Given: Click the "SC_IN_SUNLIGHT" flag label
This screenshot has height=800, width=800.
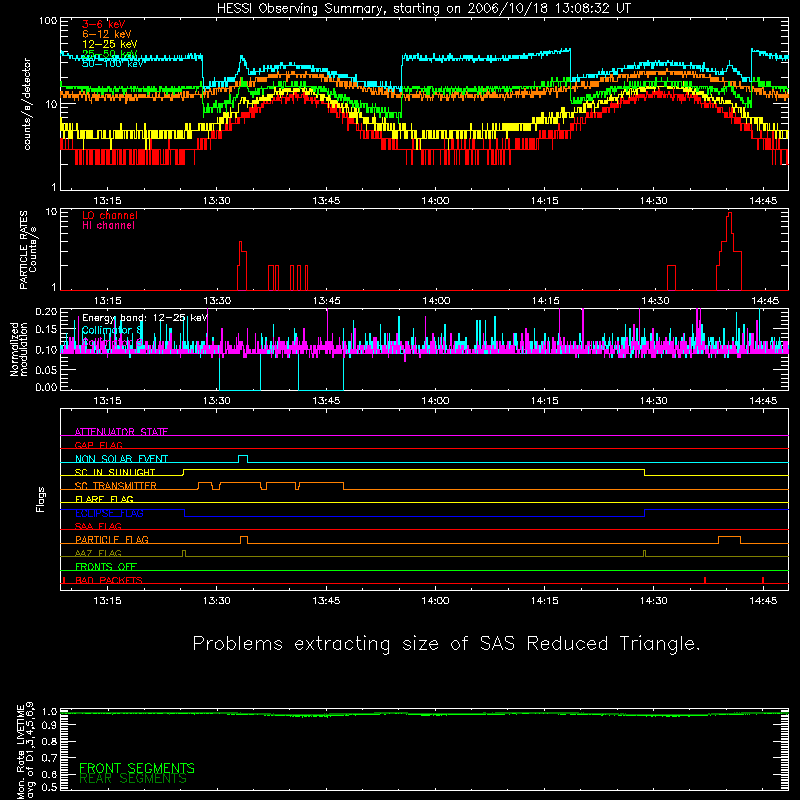Looking at the screenshot, I should point(115,472).
